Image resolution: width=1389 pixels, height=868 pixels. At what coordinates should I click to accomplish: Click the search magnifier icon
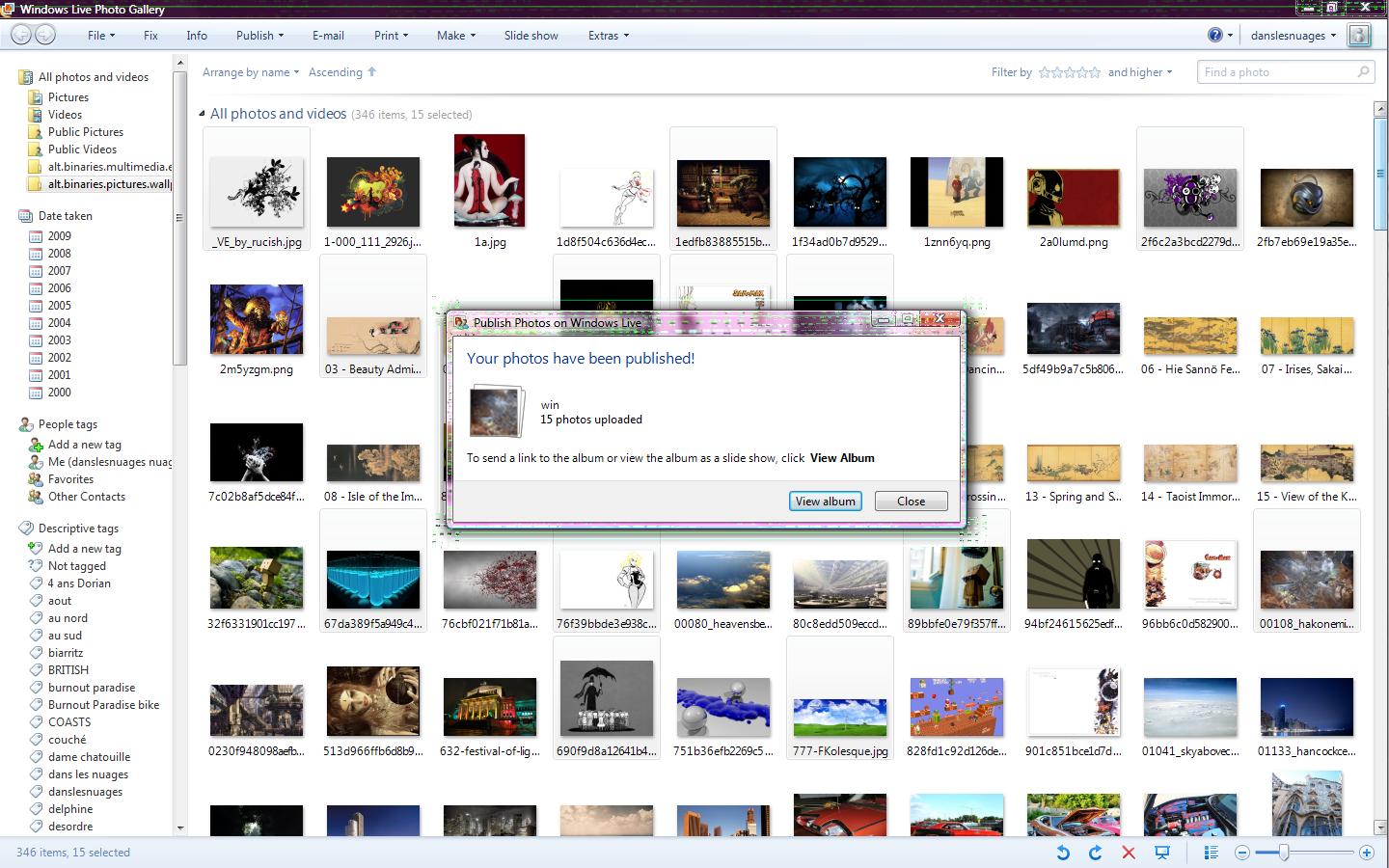point(1363,71)
